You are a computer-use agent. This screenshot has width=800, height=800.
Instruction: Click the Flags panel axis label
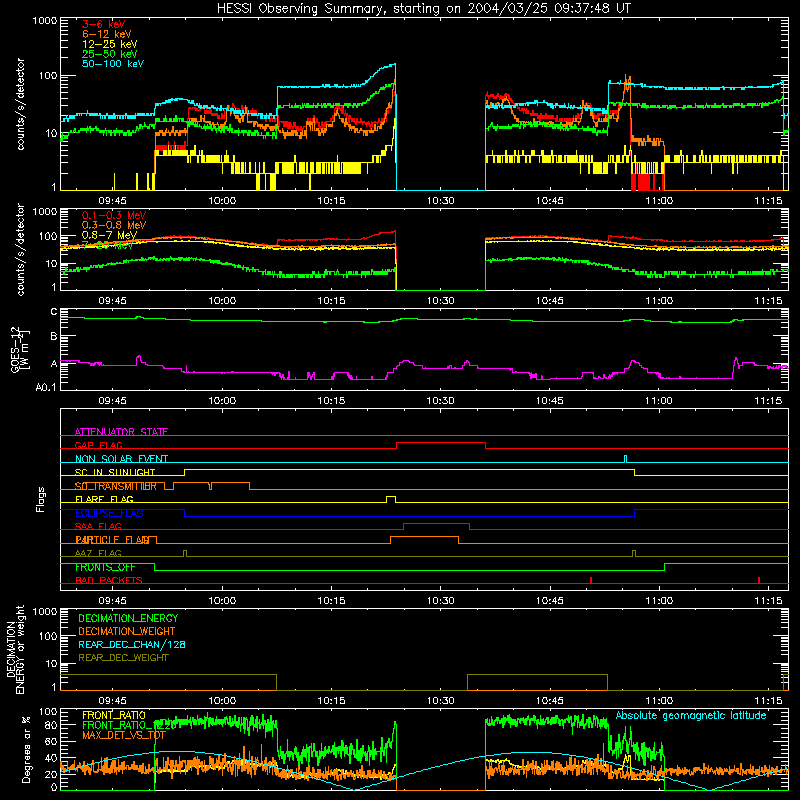tap(41, 499)
